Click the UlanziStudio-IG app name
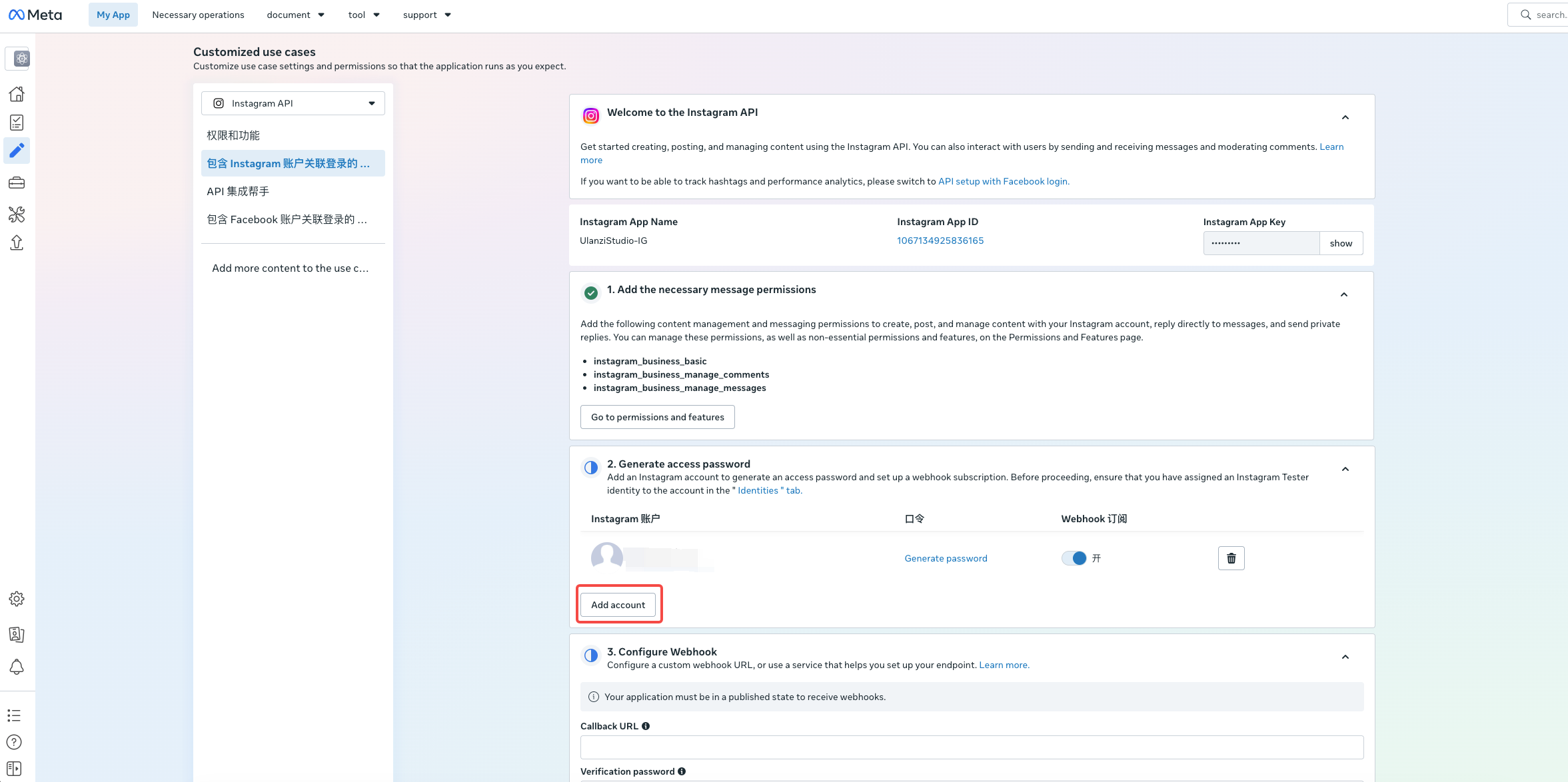Image resolution: width=1568 pixels, height=782 pixels. point(613,240)
